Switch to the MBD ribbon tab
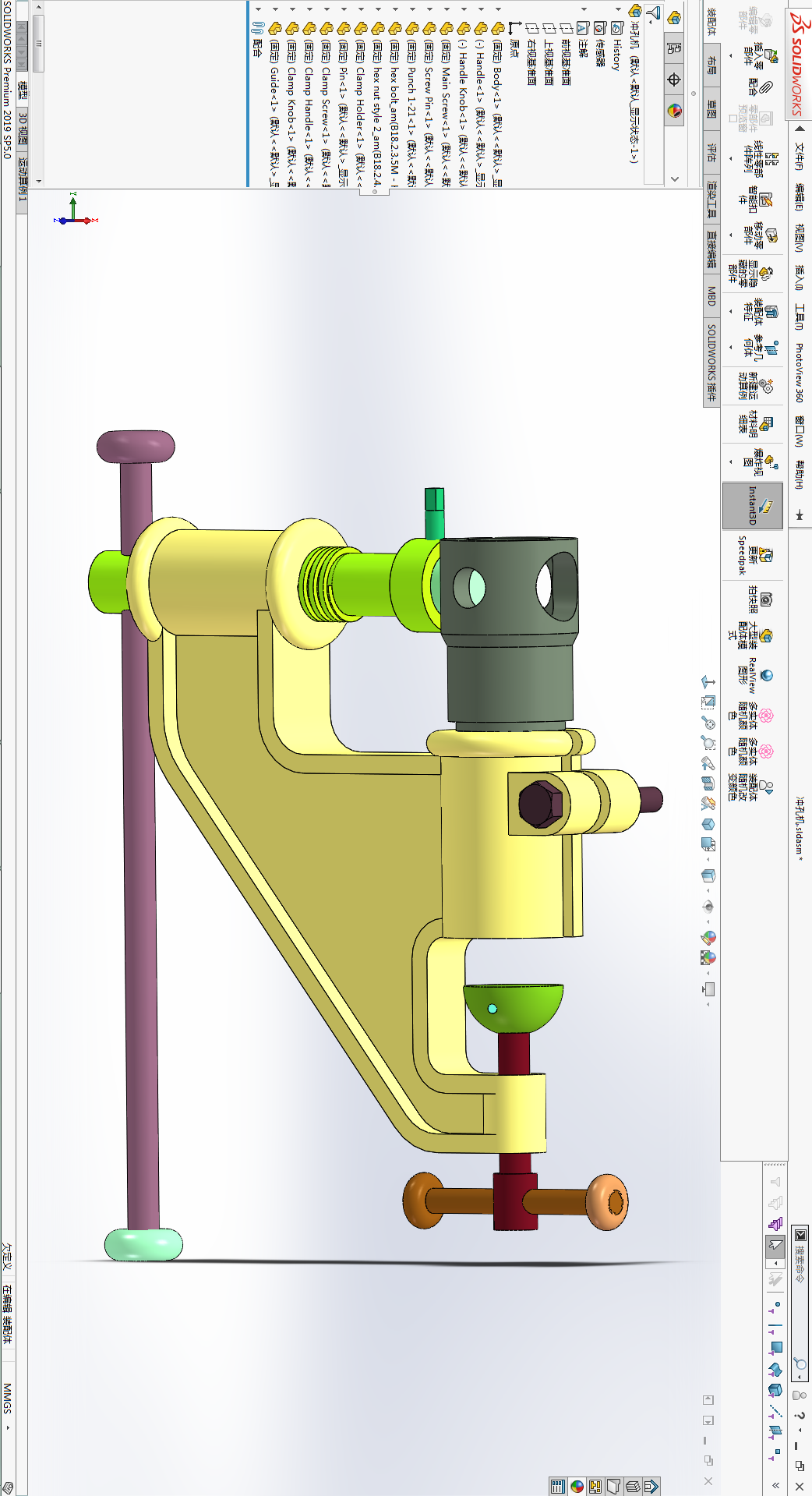 pos(711,295)
